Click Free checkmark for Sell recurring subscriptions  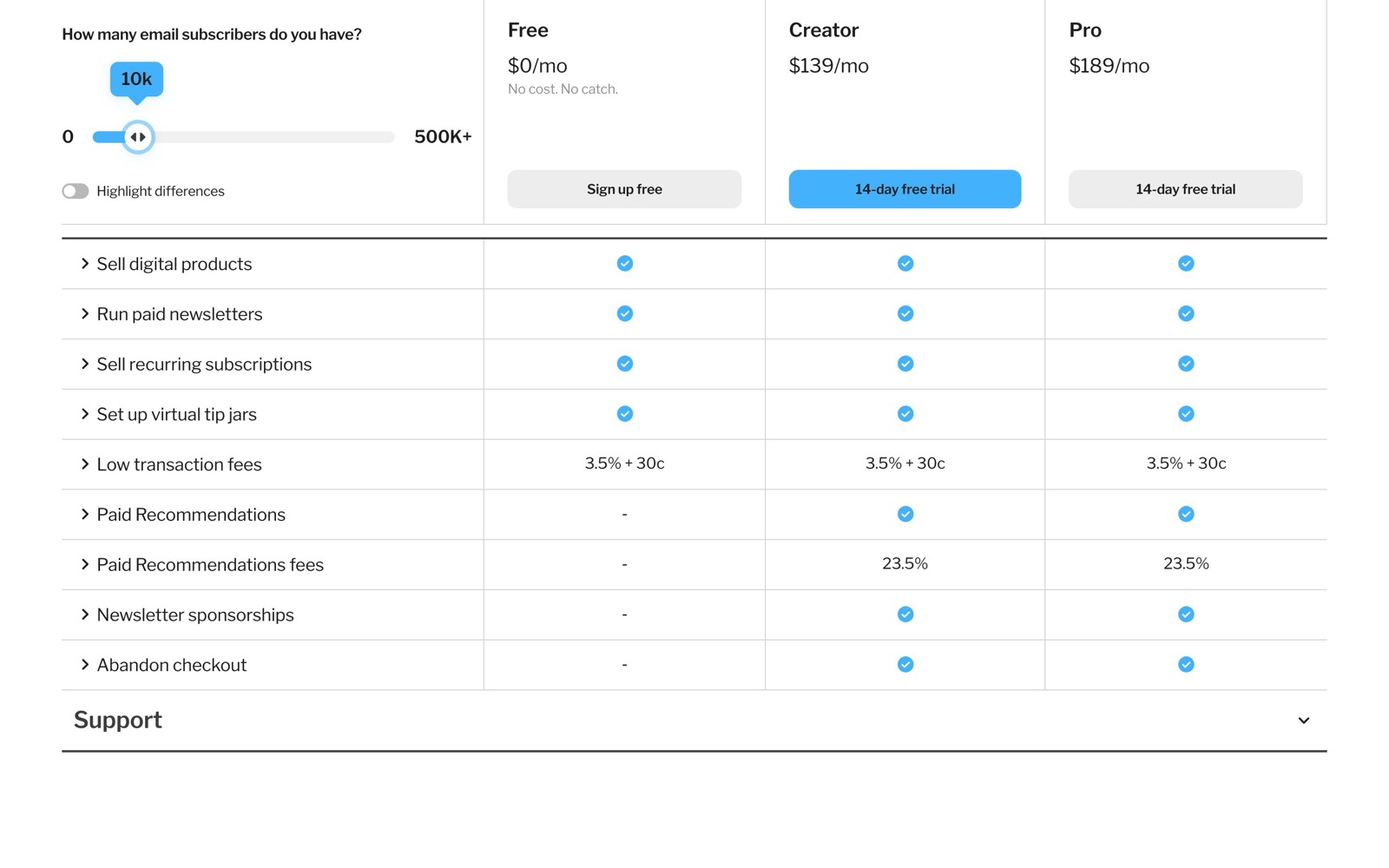click(624, 364)
